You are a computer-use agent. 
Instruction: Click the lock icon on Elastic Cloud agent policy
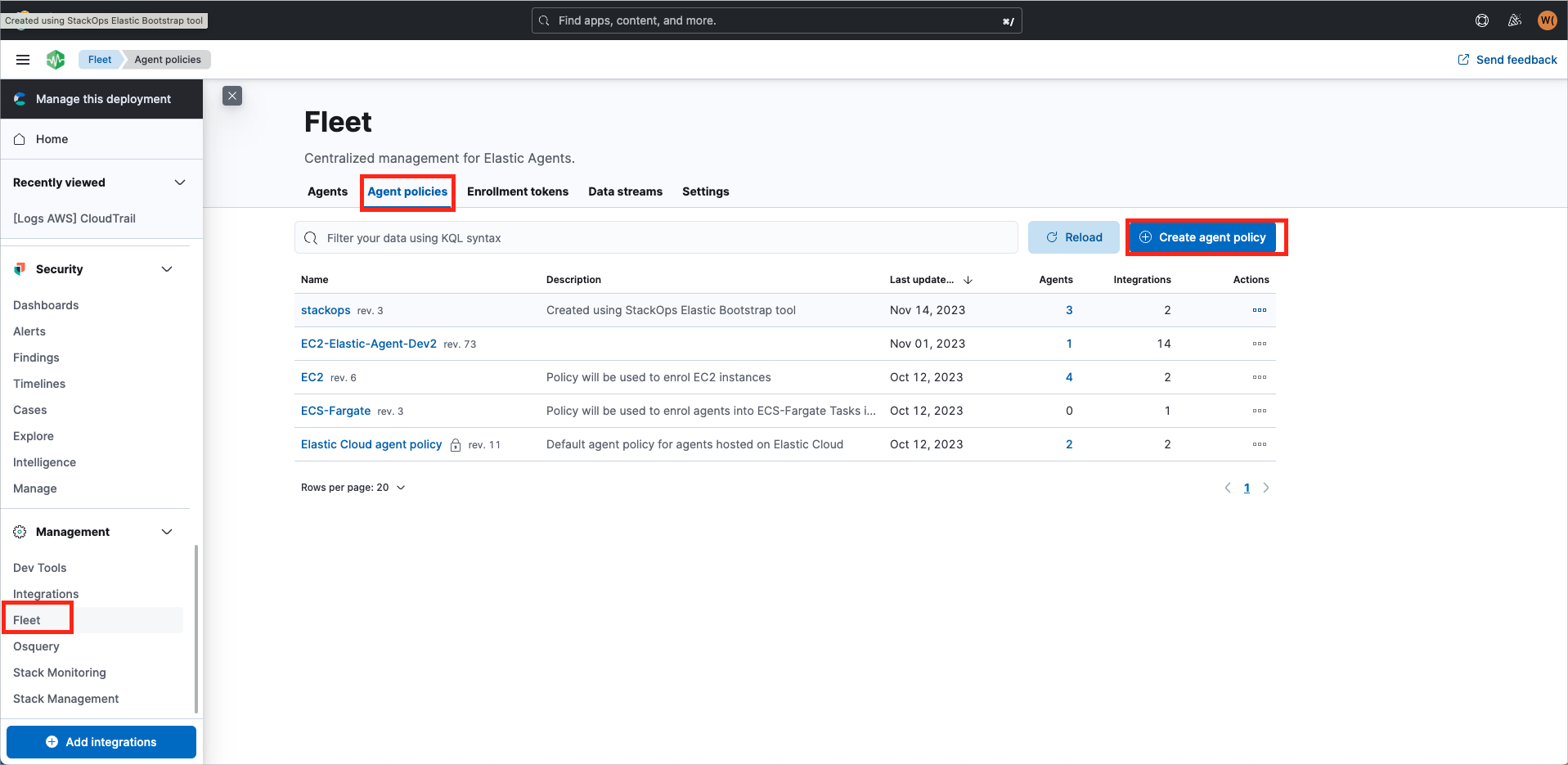tap(455, 445)
